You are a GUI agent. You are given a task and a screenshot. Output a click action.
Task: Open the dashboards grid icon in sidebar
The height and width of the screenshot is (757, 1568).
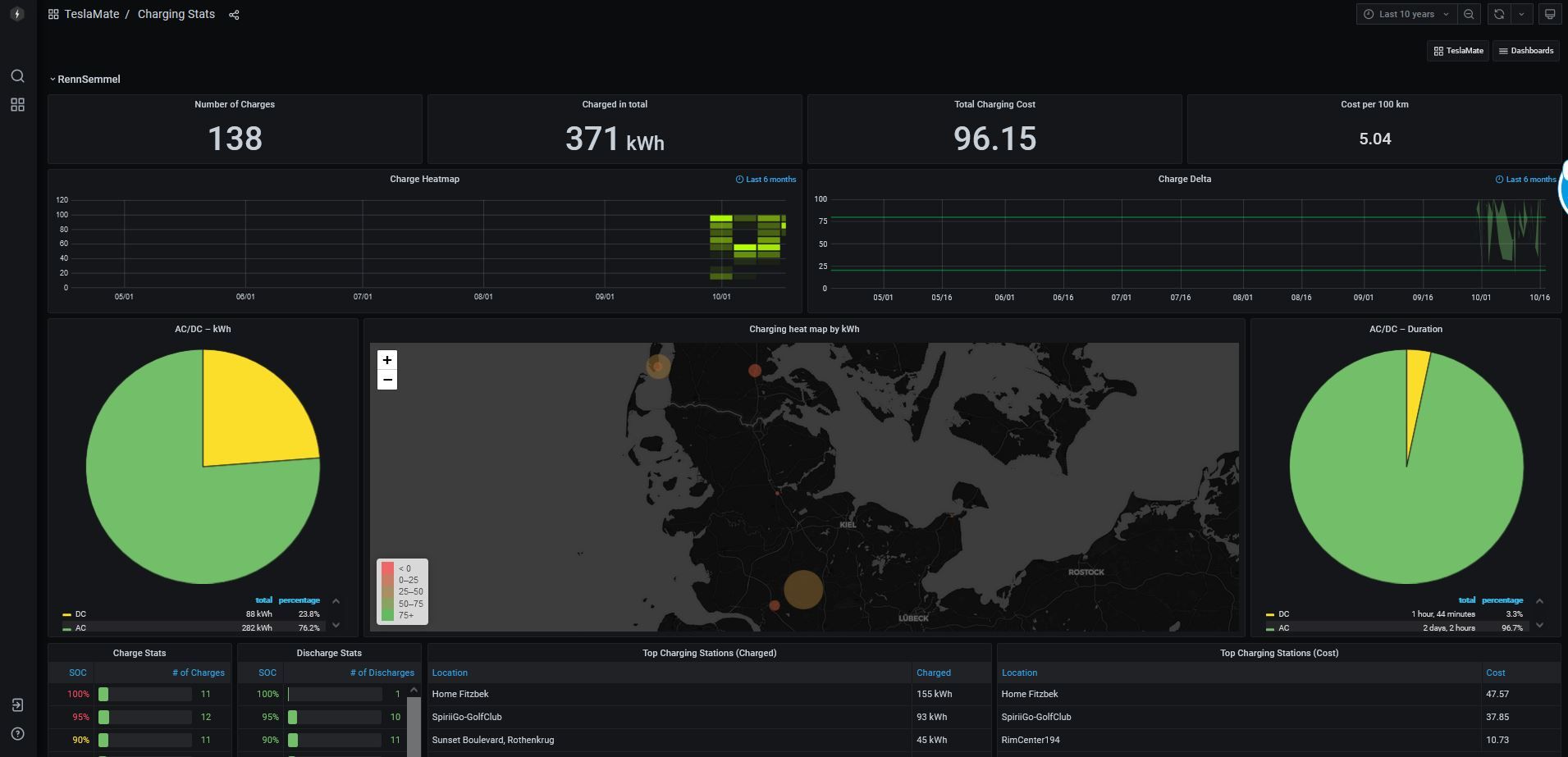[x=17, y=105]
